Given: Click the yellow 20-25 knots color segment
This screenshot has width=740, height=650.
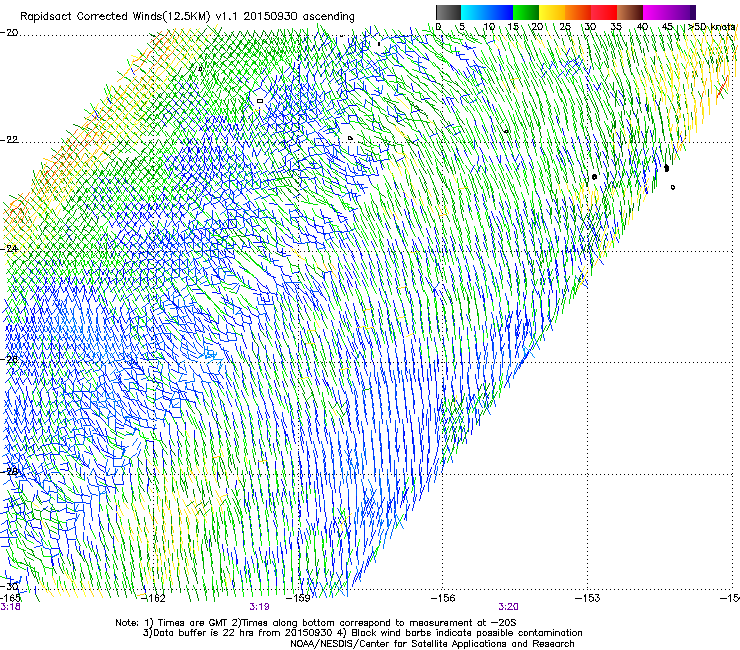Looking at the screenshot, I should click(552, 12).
